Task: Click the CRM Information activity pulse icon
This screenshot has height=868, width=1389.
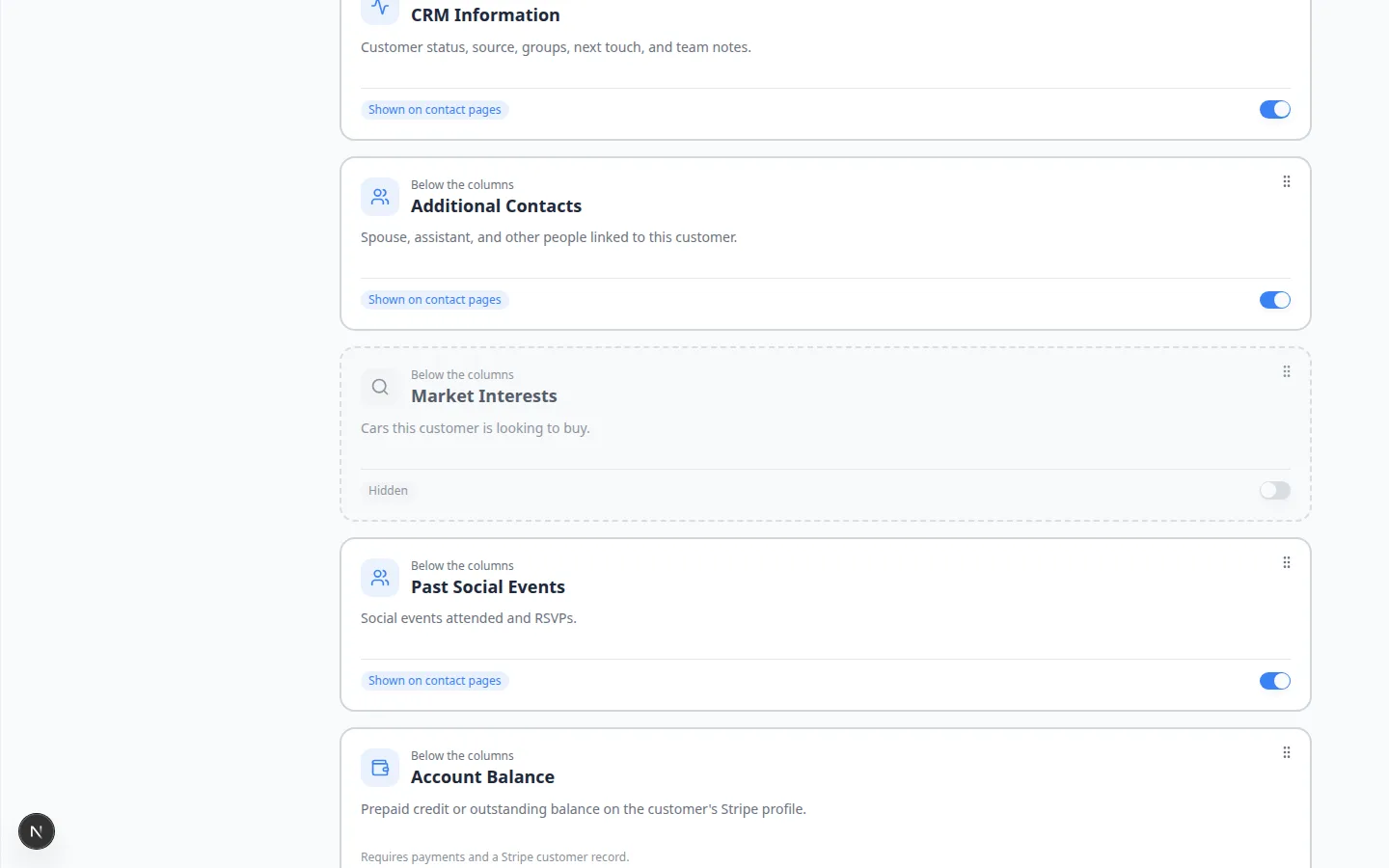Action: coord(380,8)
